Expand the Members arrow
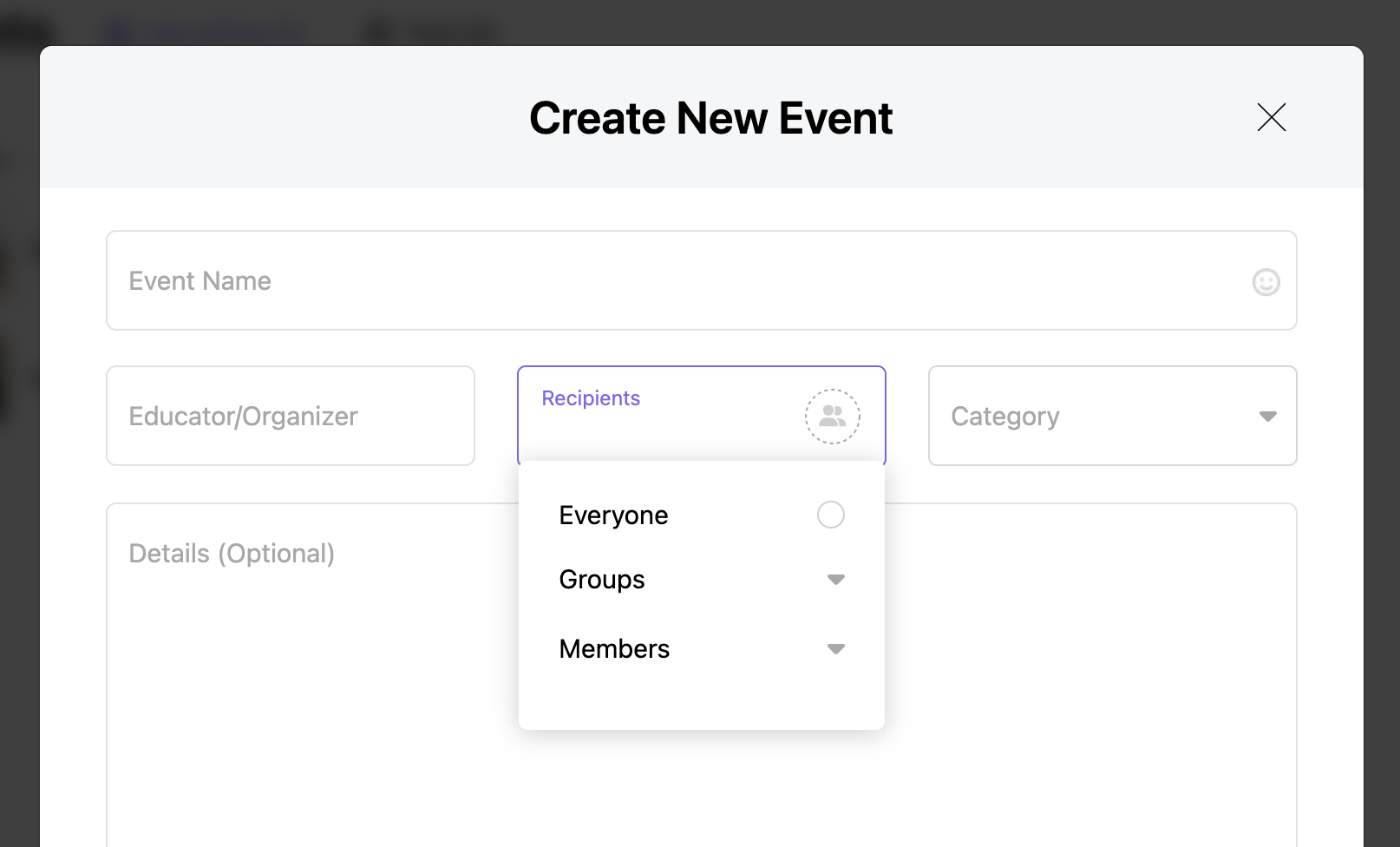 tap(835, 649)
